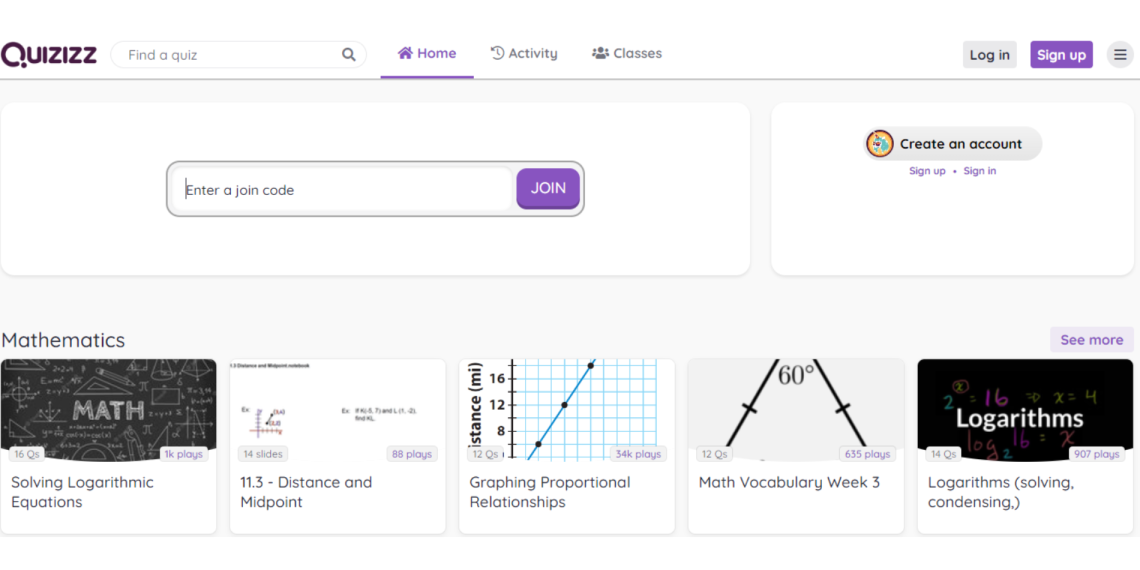Focus the Find a quiz search field
The width and height of the screenshot is (1140, 570).
[230, 55]
